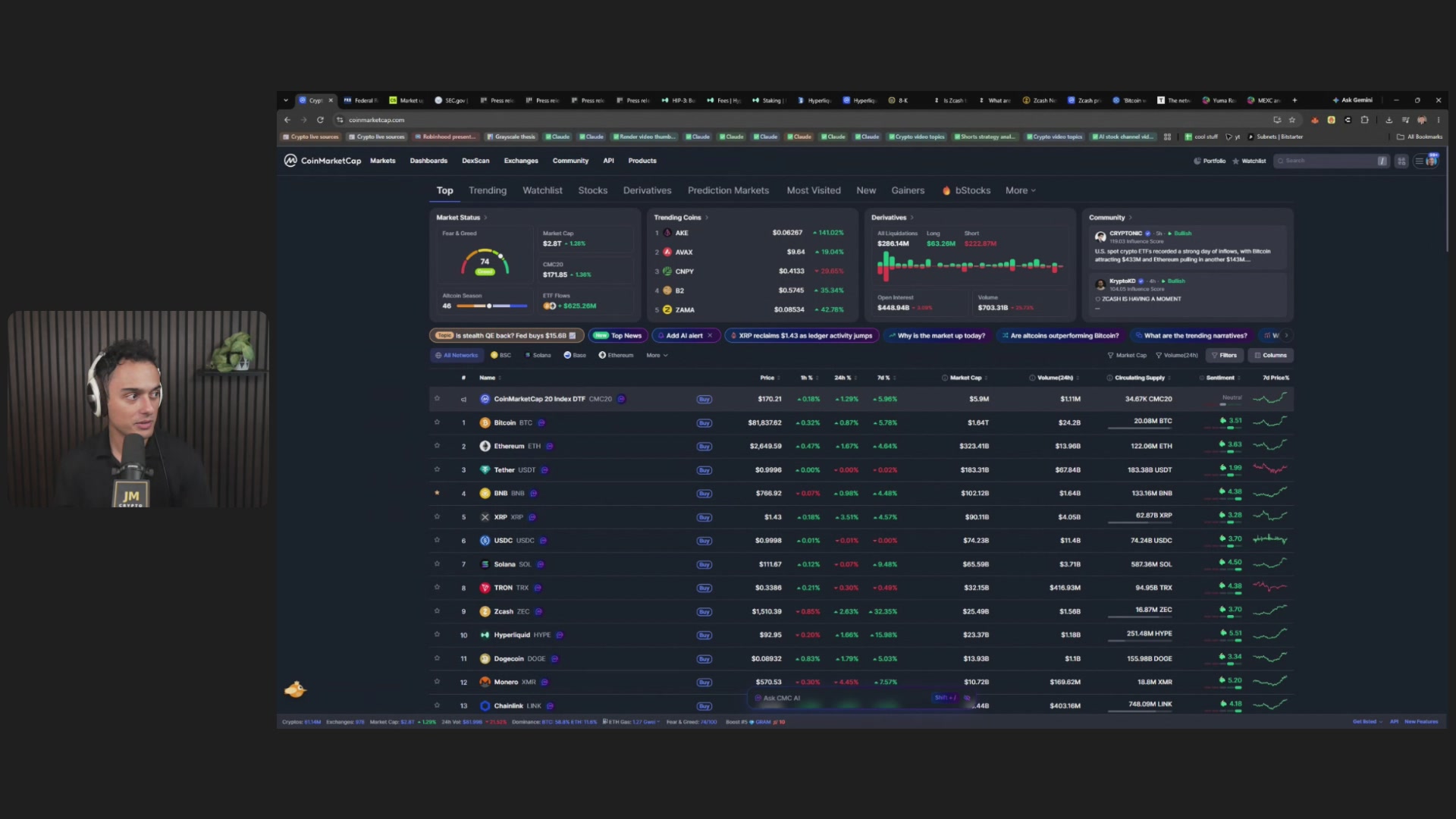Toggle watchlist star for Solana

pos(437,563)
